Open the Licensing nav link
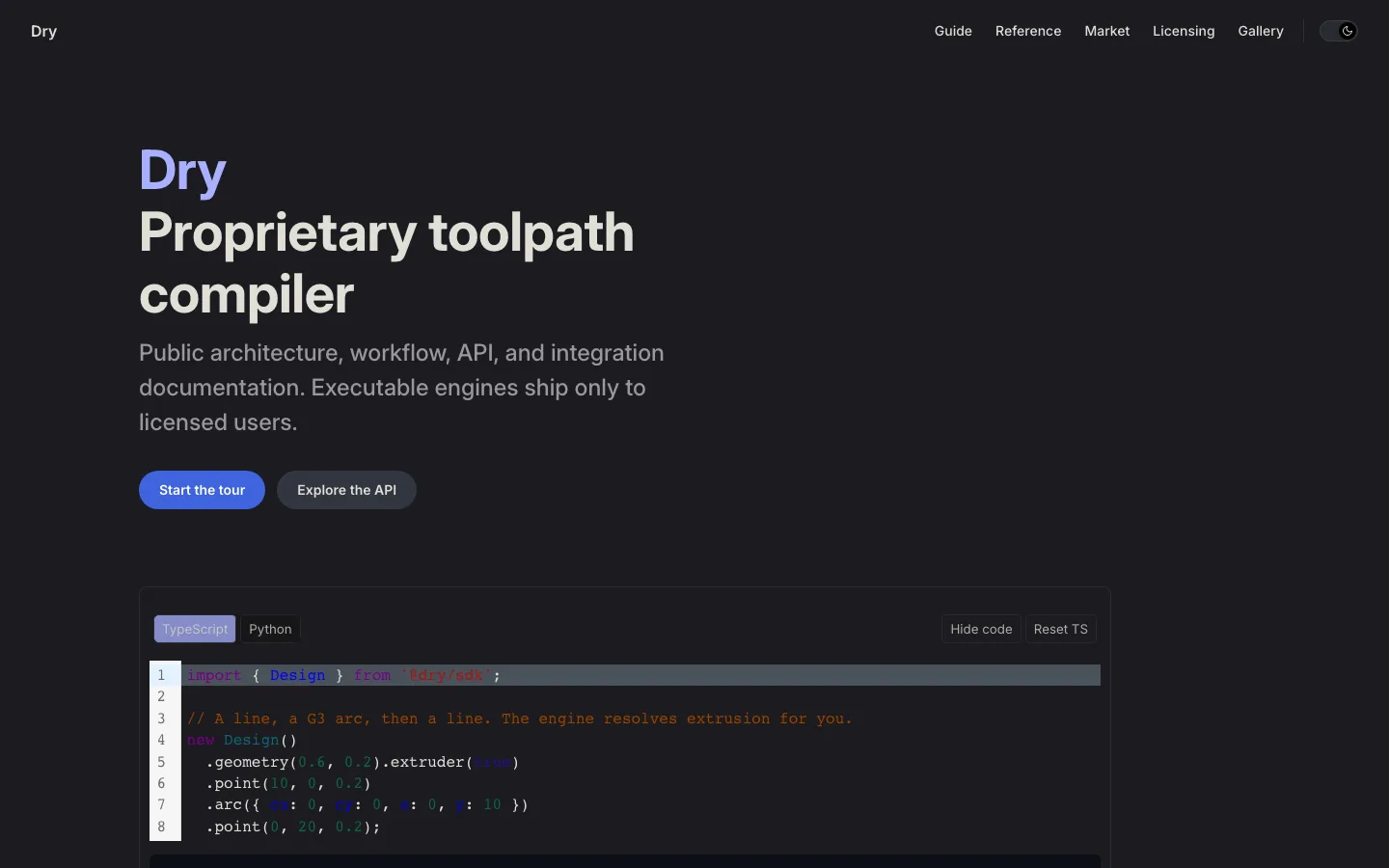The width and height of the screenshot is (1389, 868). coord(1184,31)
